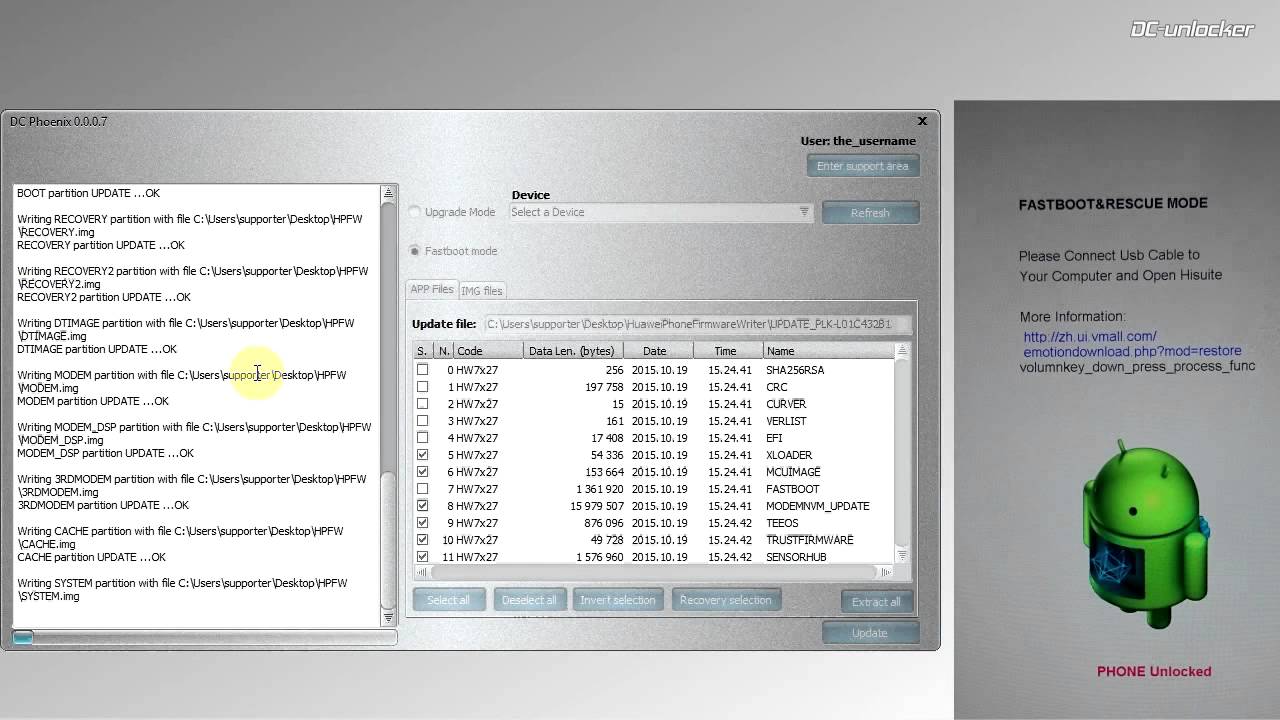Click the progress bar under the log

click(x=204, y=637)
